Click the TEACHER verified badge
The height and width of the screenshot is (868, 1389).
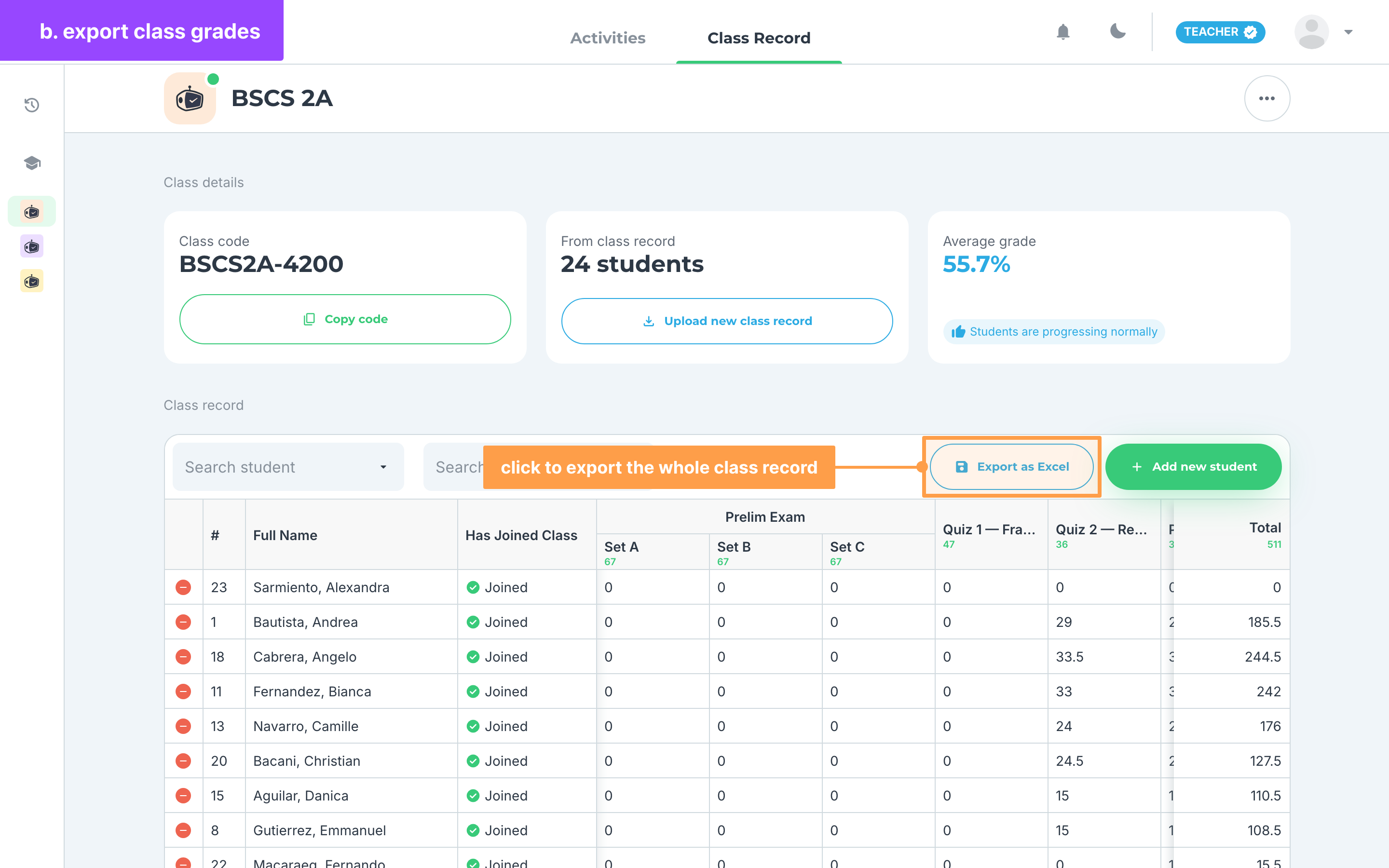(x=1220, y=32)
